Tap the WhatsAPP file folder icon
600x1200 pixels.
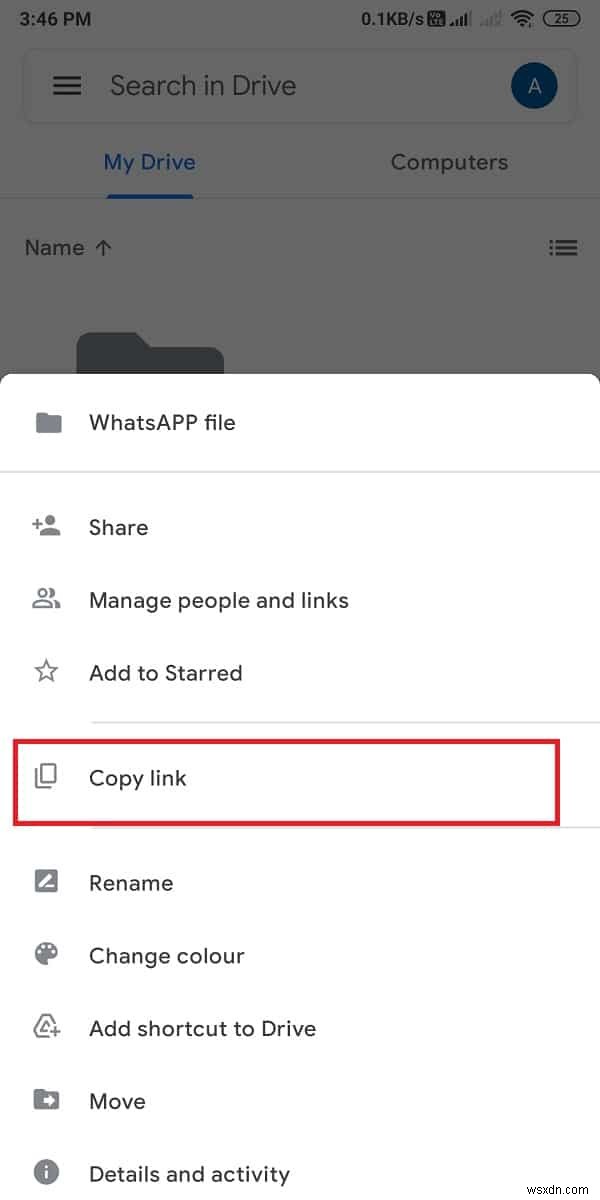click(46, 422)
